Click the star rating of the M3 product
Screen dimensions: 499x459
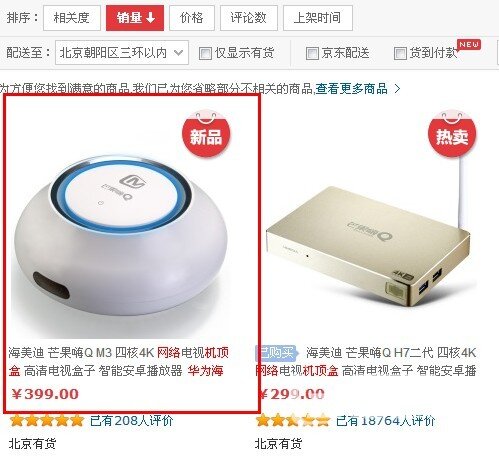click(x=47, y=420)
